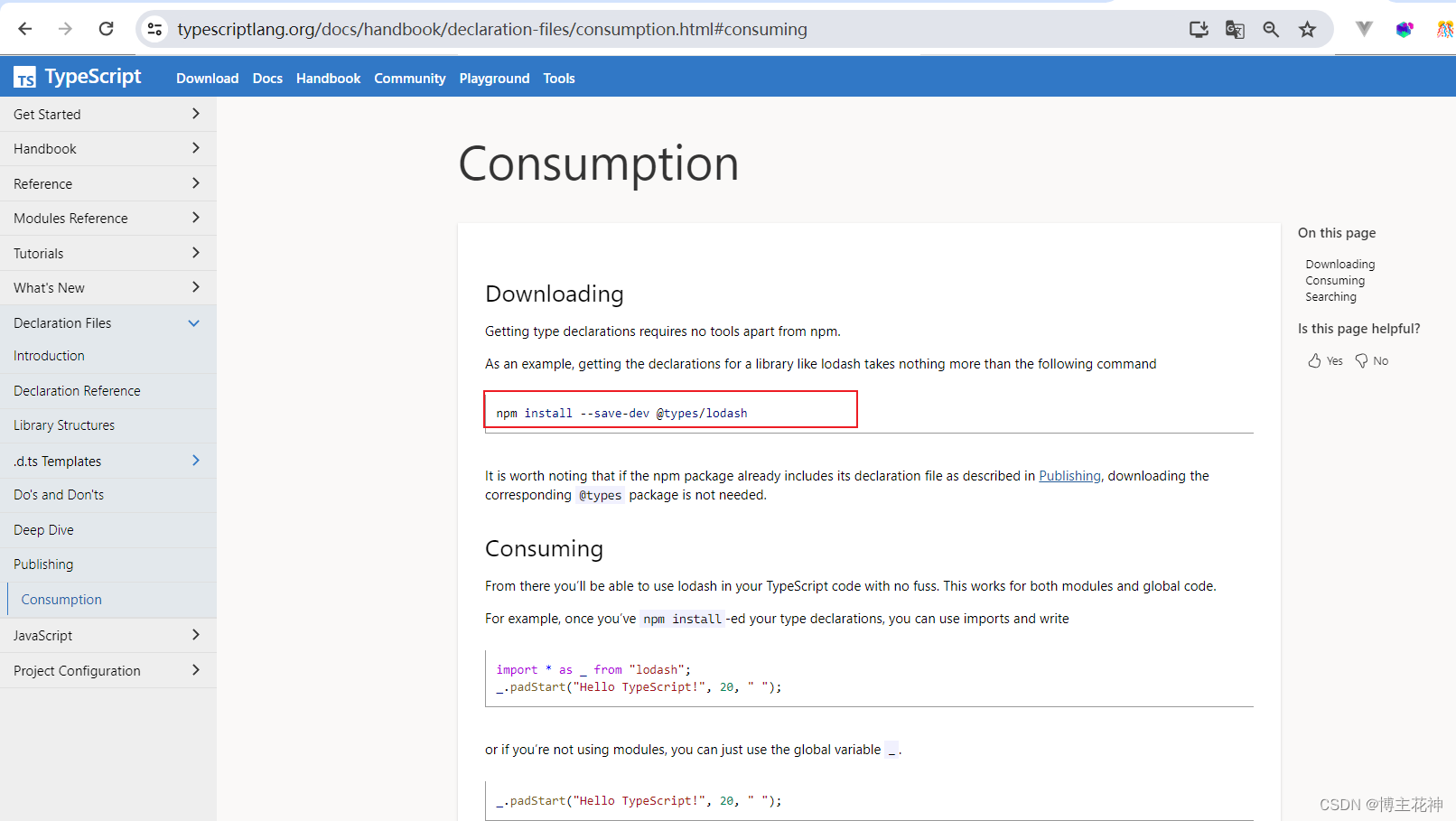Click the TypeScript TS logo
1456x821 pixels.
click(x=78, y=77)
